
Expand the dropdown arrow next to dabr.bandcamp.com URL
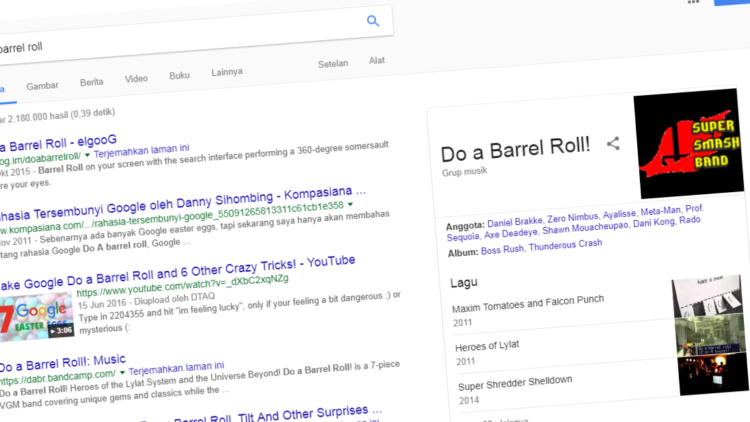(x=122, y=372)
